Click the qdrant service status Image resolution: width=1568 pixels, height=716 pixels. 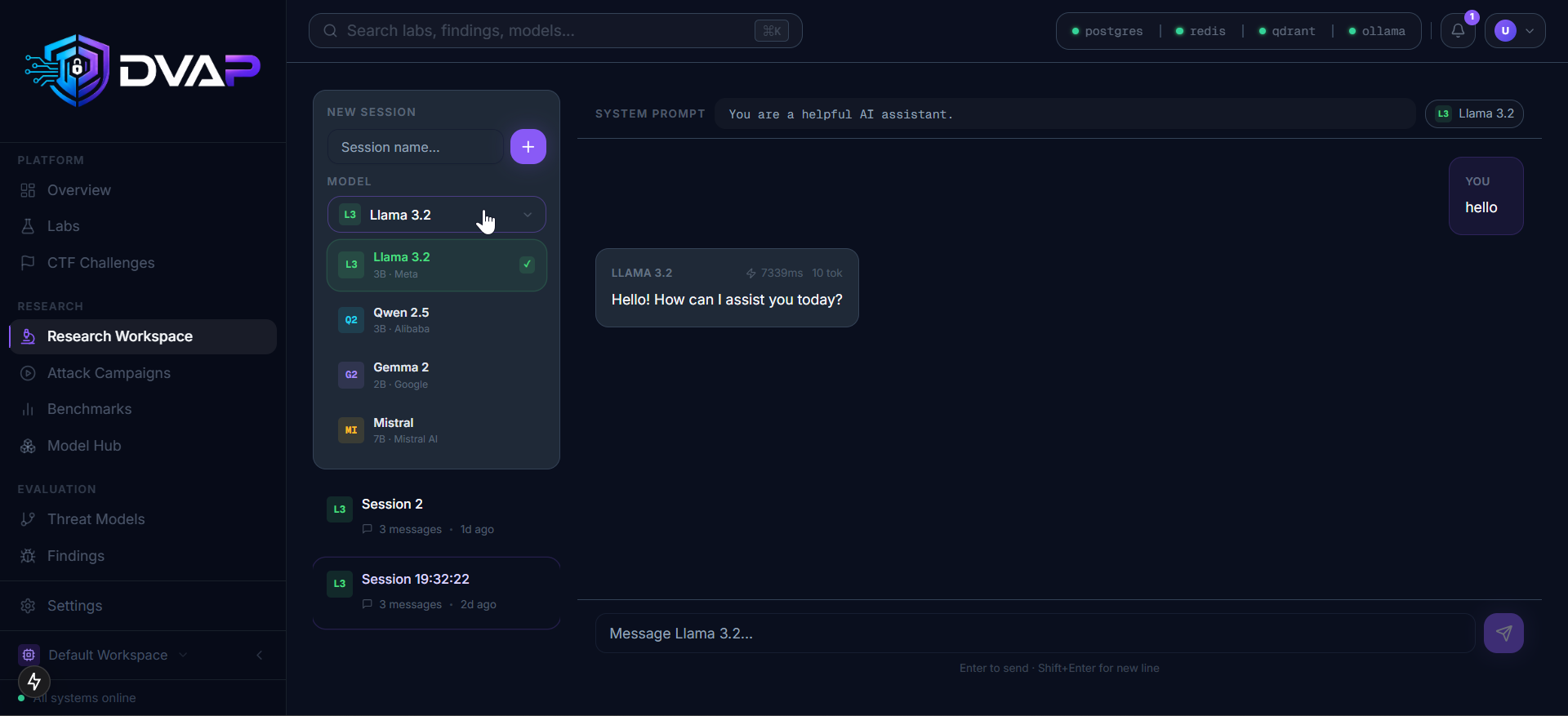pos(1287,31)
